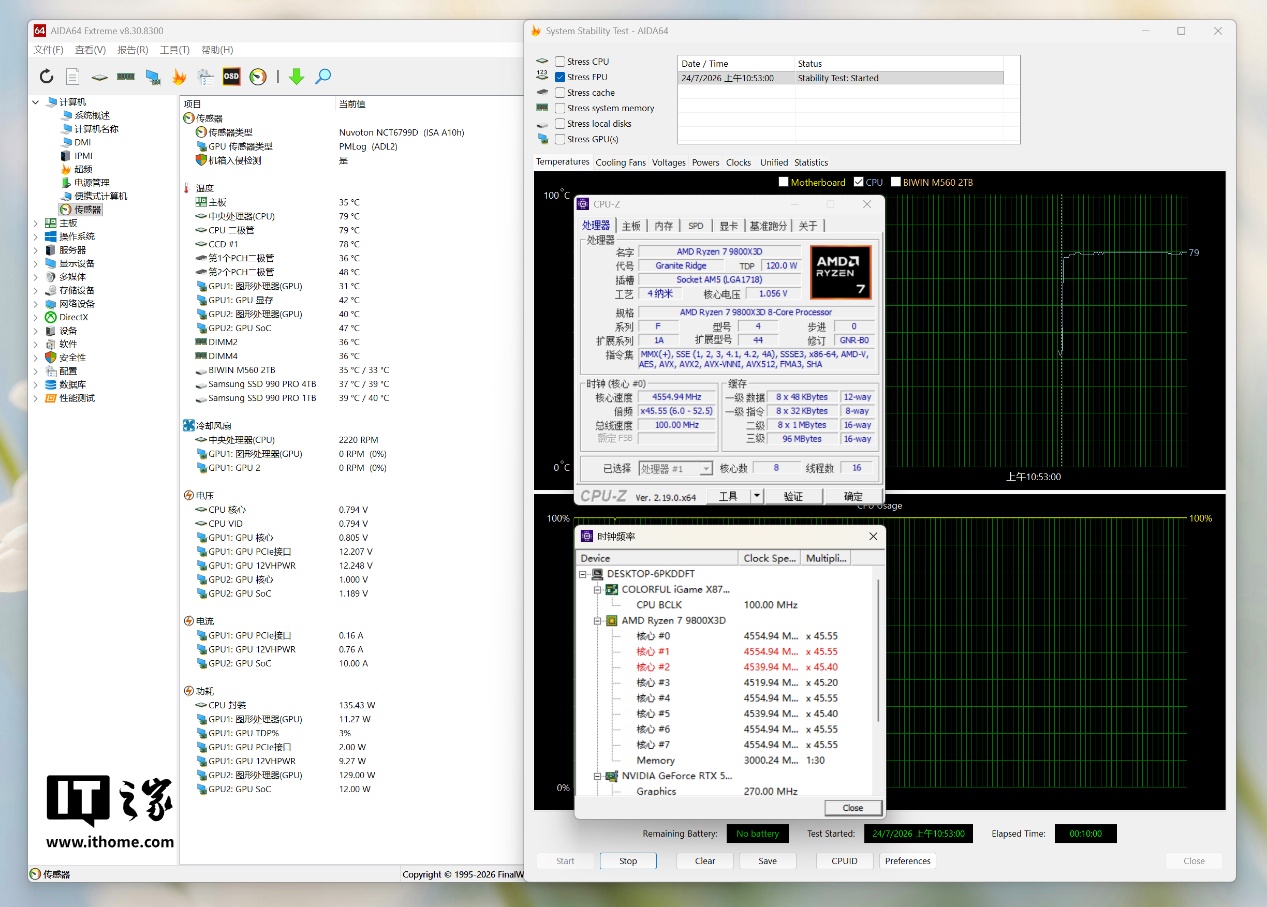Click the Clear button
Screen dimensions: 1267x907
point(705,861)
